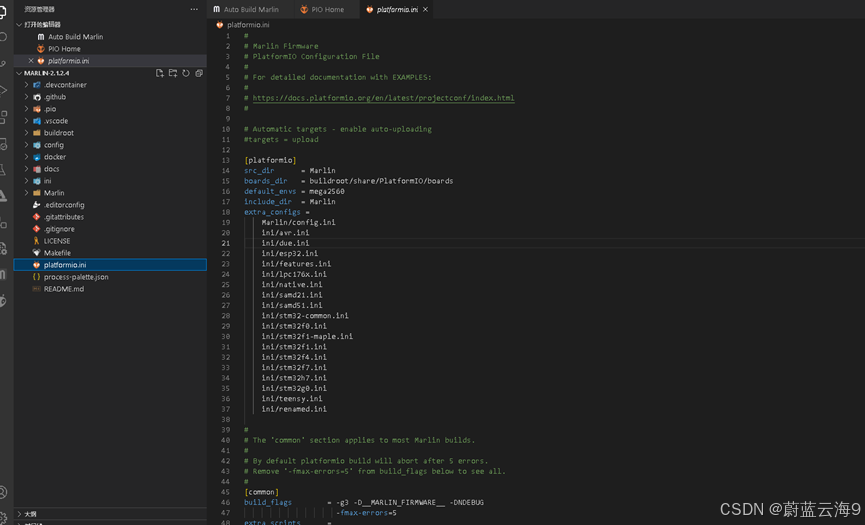Click the [common] section header
This screenshot has height=525, width=865.
(x=261, y=492)
